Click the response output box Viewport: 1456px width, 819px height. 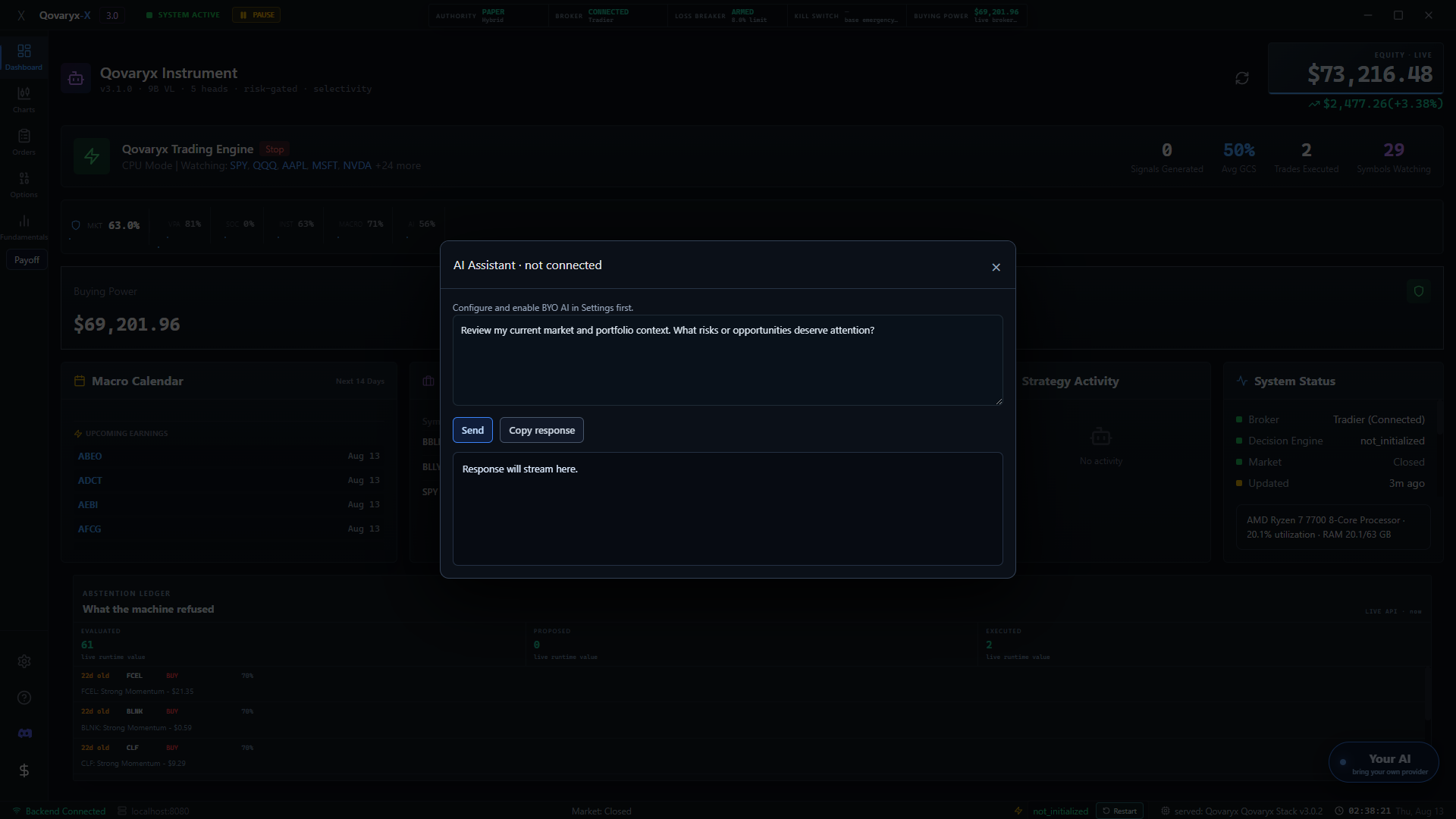coord(728,509)
